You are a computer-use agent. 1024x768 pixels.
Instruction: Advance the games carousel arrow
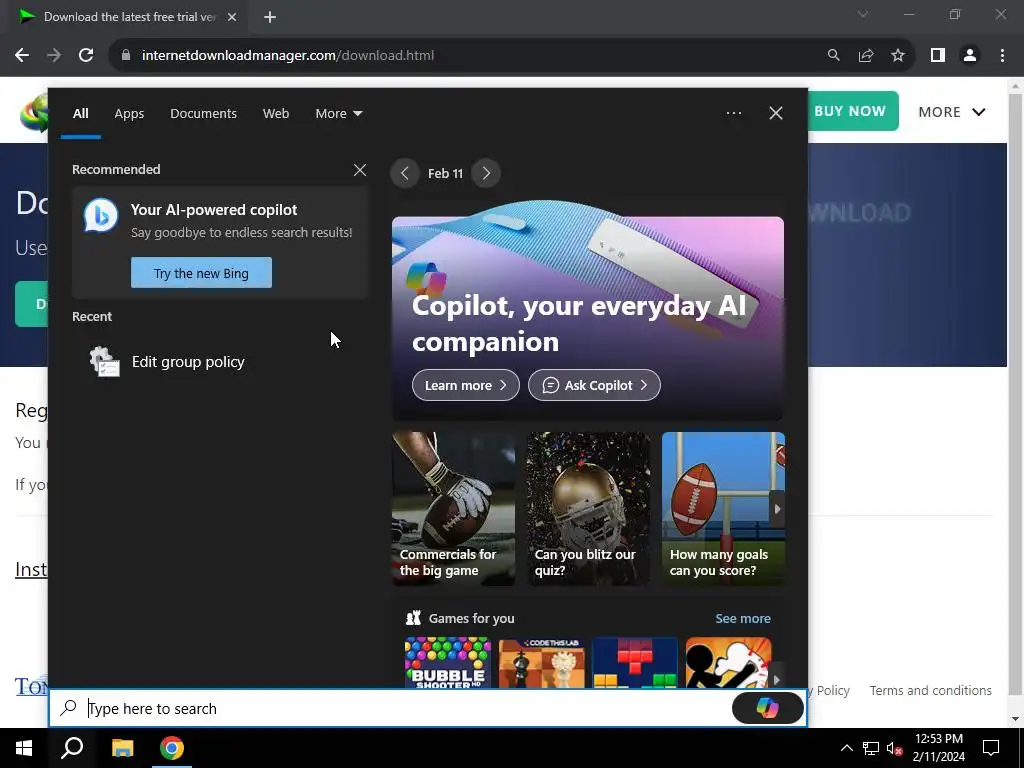776,680
